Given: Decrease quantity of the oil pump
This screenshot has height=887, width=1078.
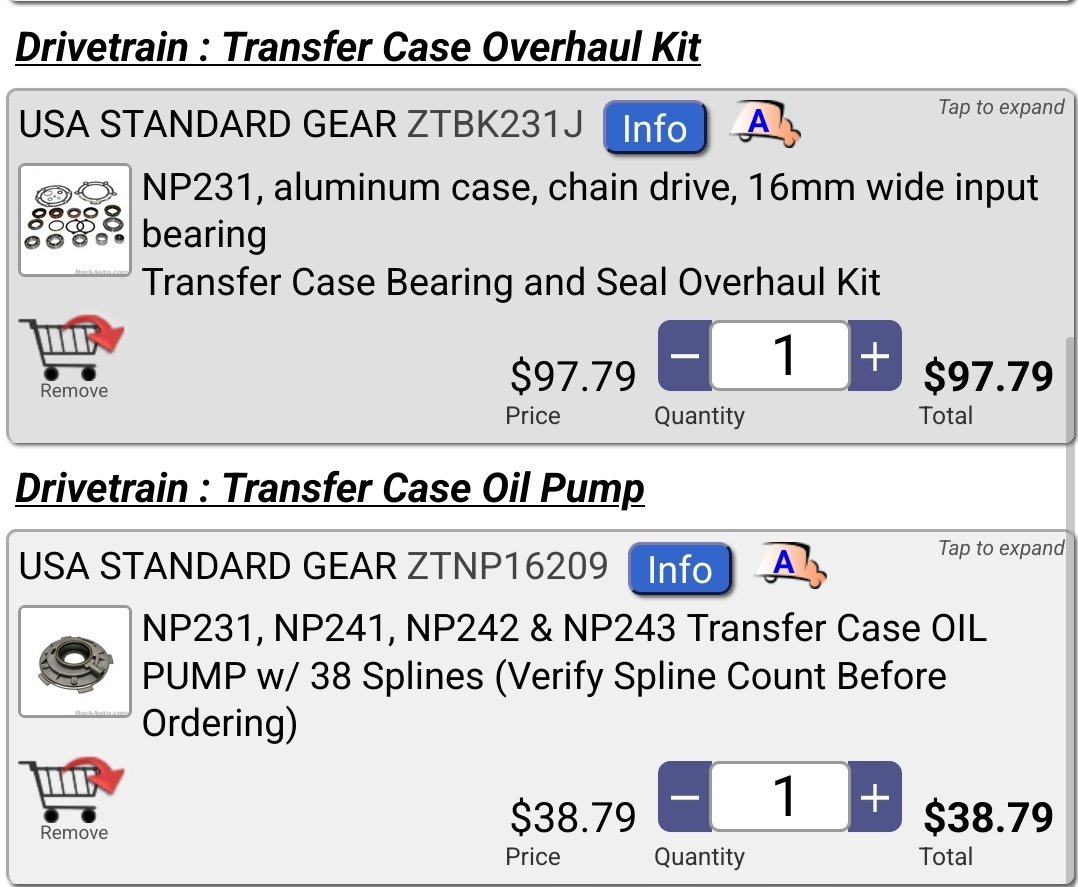Looking at the screenshot, I should pyautogui.click(x=685, y=798).
